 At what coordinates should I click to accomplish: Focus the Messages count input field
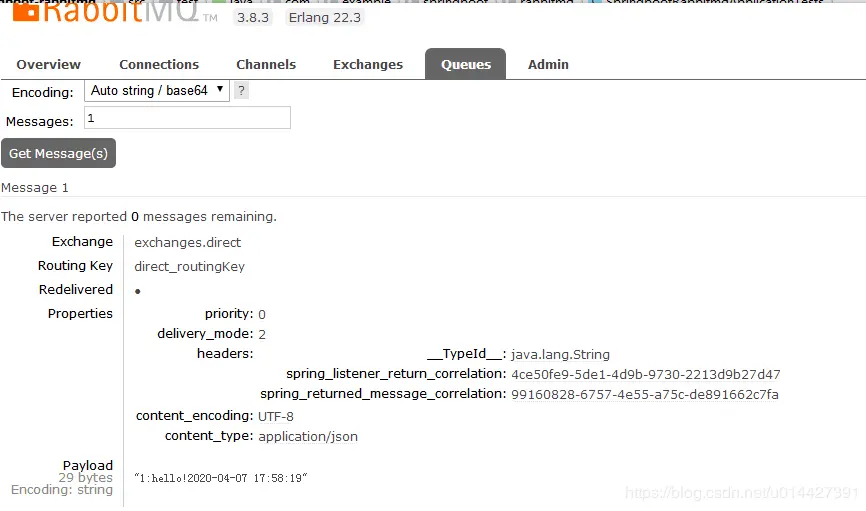pos(187,118)
